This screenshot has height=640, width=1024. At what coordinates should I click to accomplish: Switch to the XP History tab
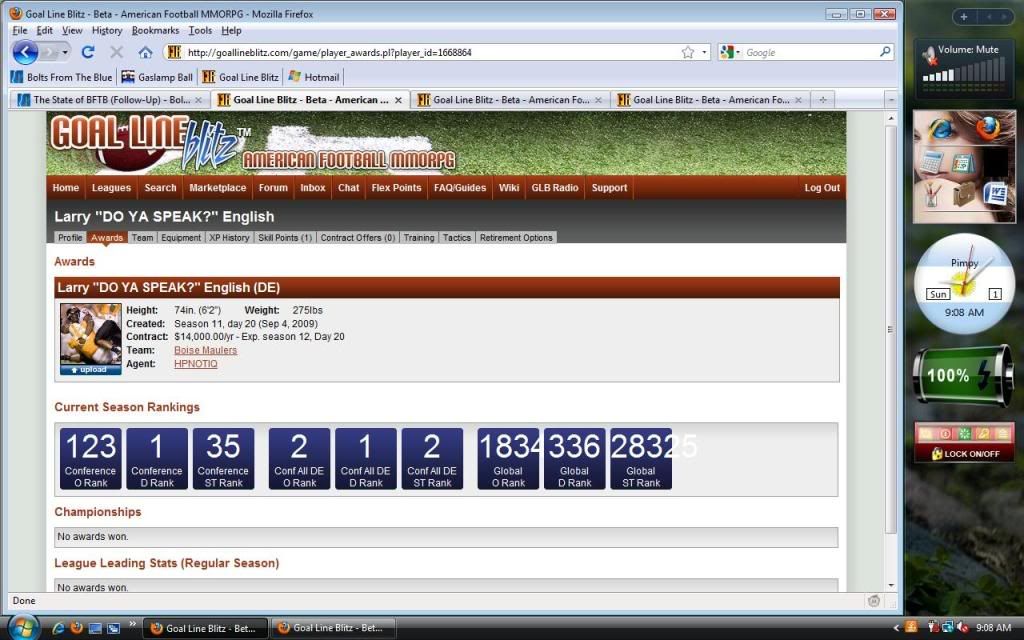click(x=228, y=238)
